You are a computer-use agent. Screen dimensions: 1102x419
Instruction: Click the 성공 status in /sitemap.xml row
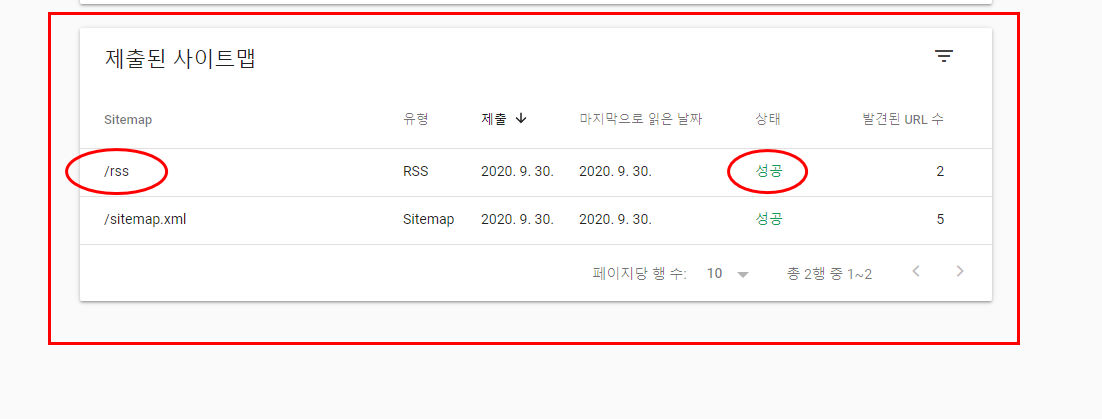pyautogui.click(x=768, y=219)
